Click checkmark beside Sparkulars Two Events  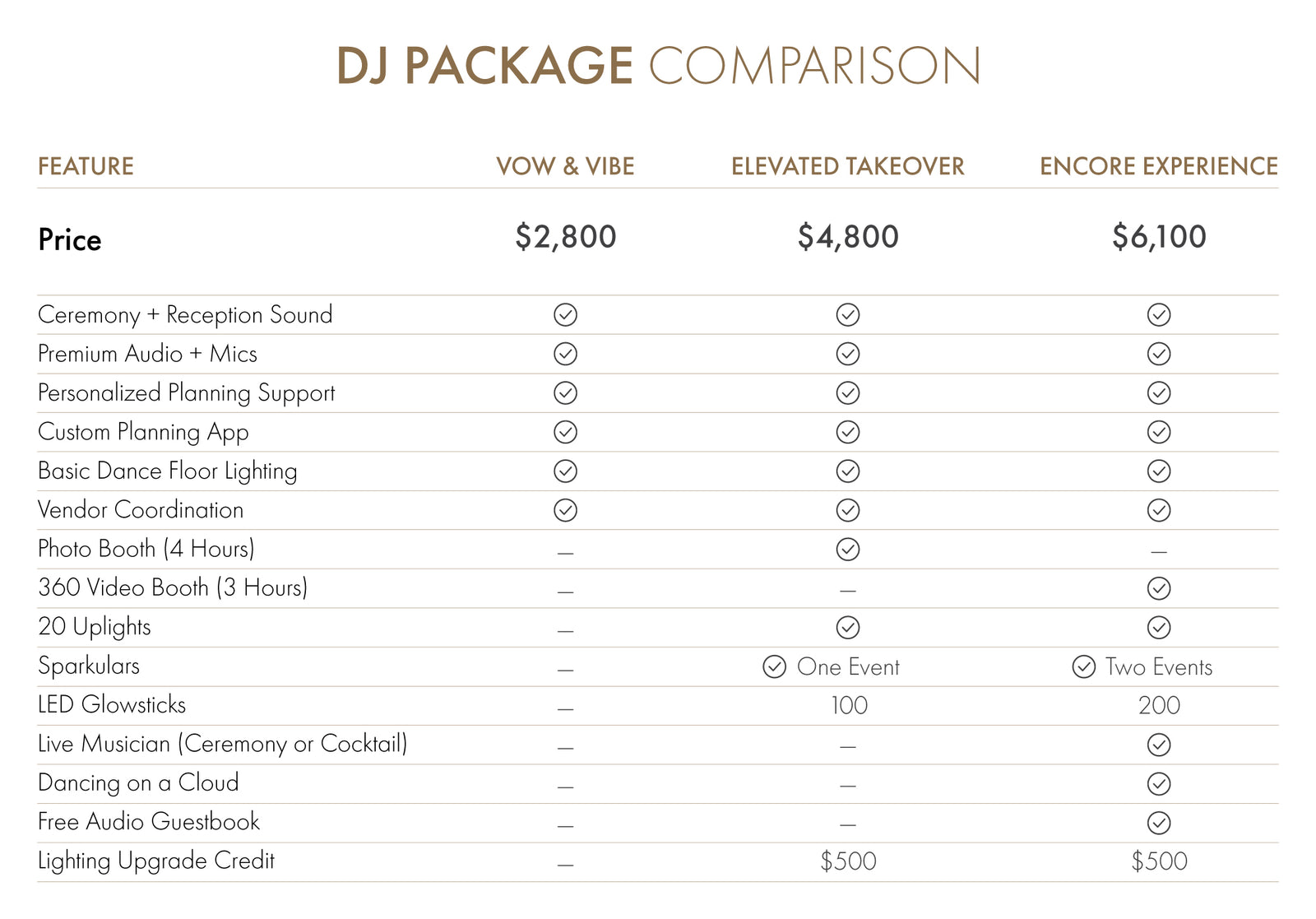pyautogui.click(x=1083, y=666)
